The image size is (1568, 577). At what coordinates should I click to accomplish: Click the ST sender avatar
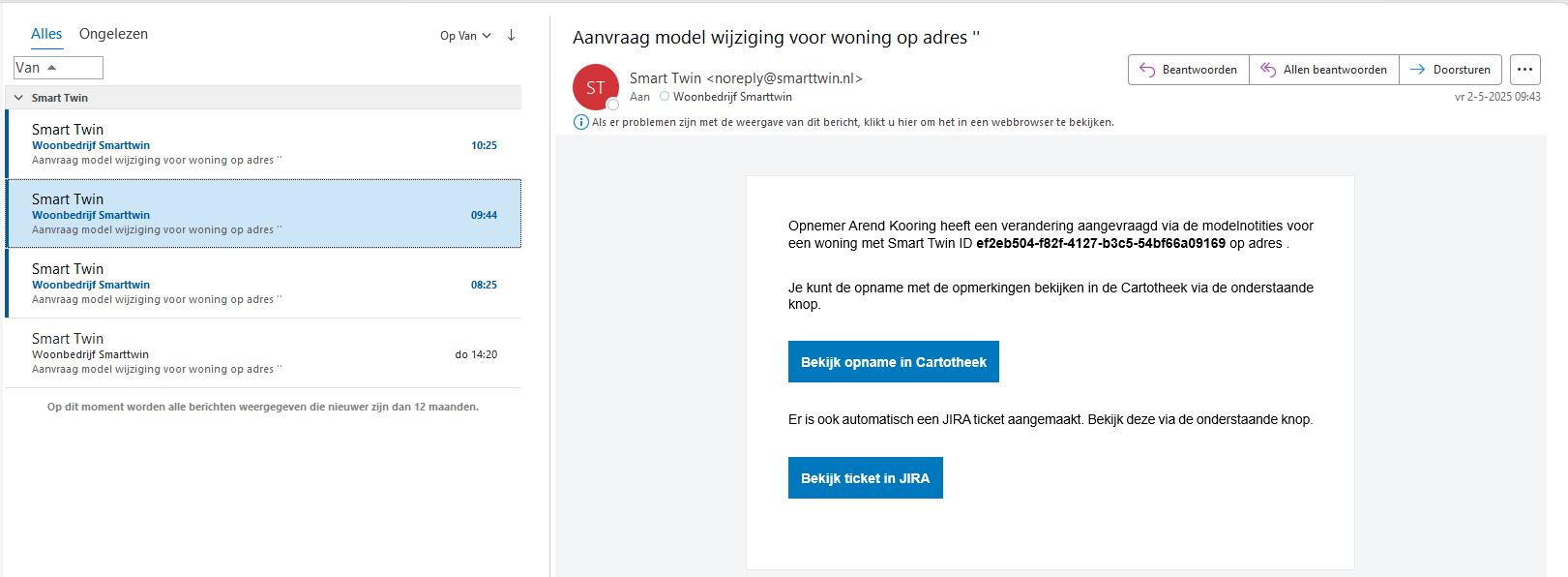point(596,87)
